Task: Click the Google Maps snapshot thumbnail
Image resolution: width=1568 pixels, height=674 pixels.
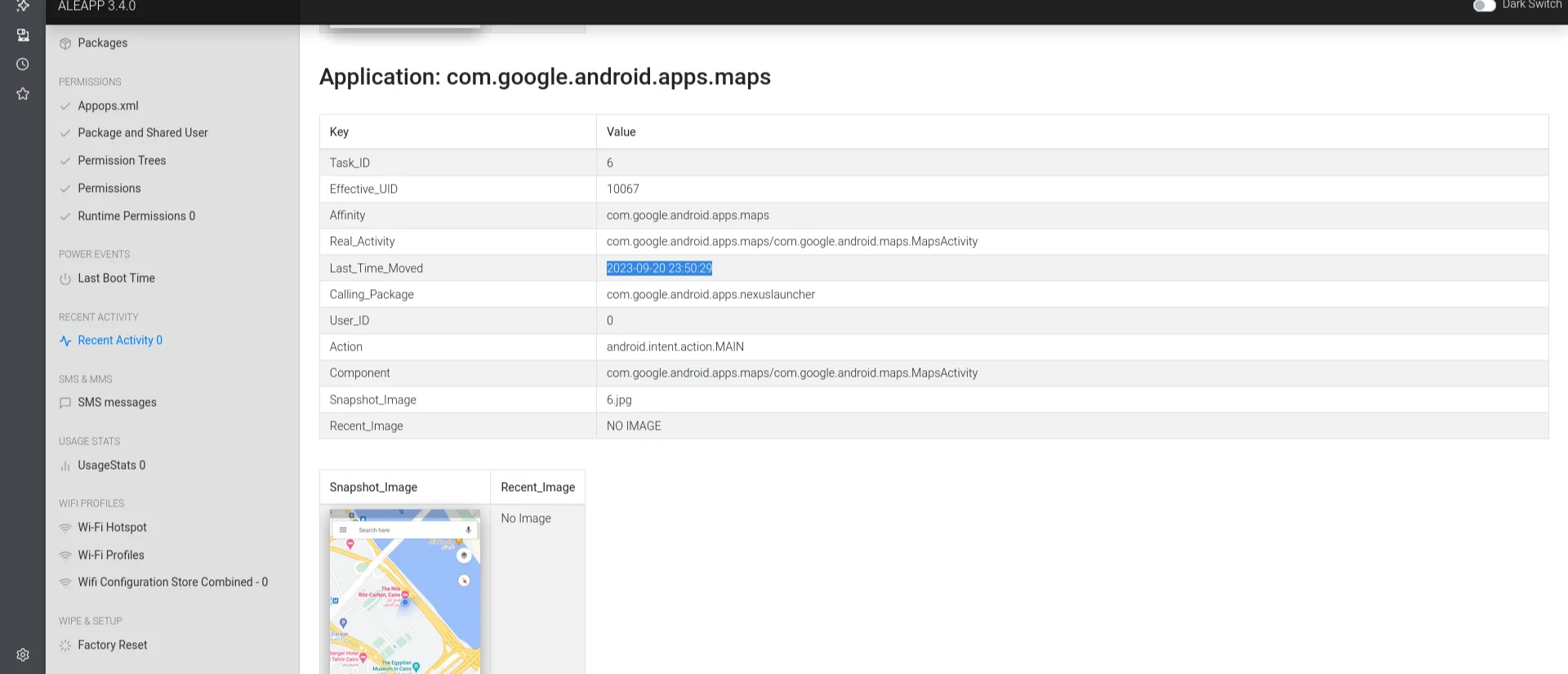Action: pos(405,591)
